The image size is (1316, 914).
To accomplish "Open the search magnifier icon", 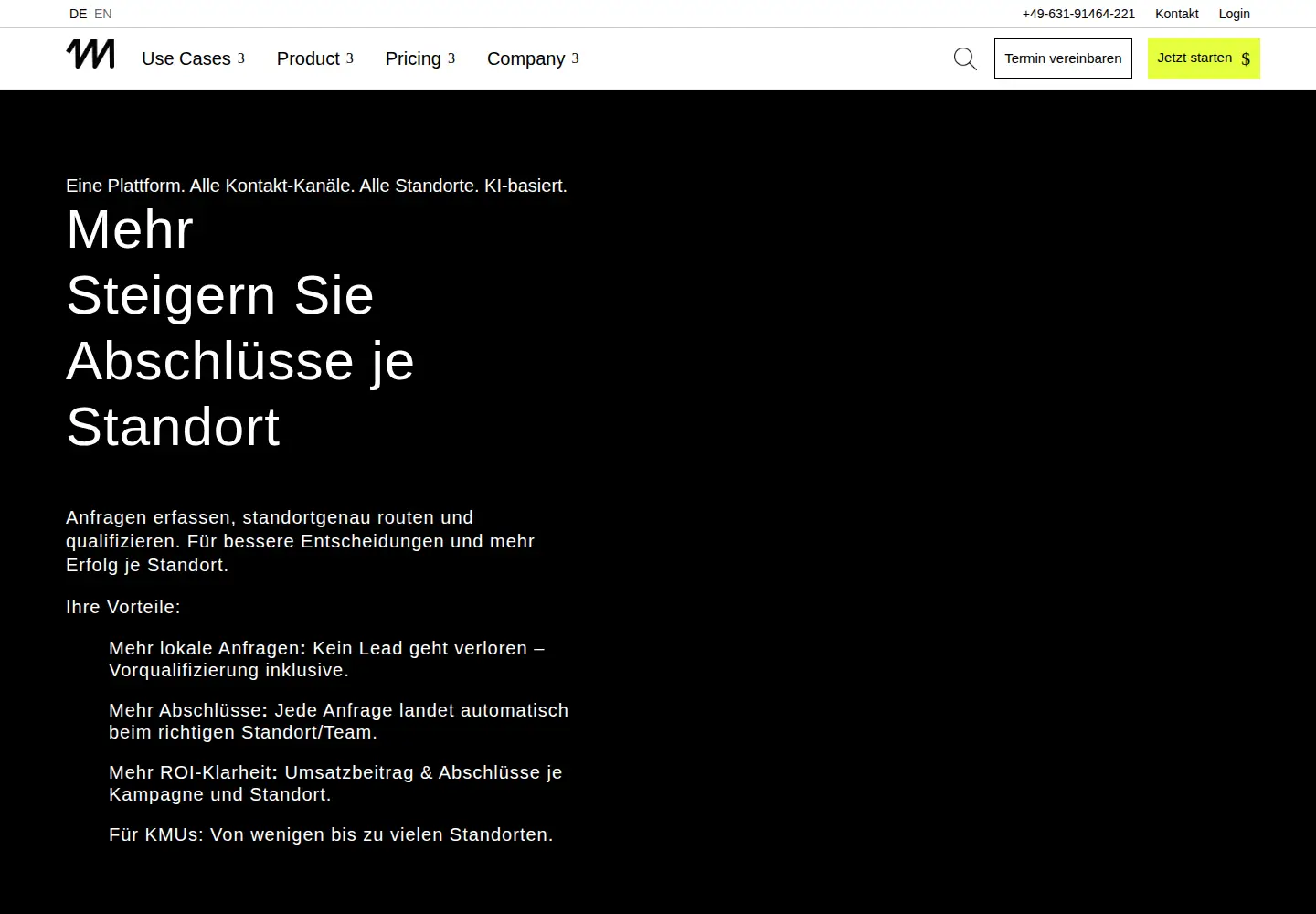I will point(965,59).
